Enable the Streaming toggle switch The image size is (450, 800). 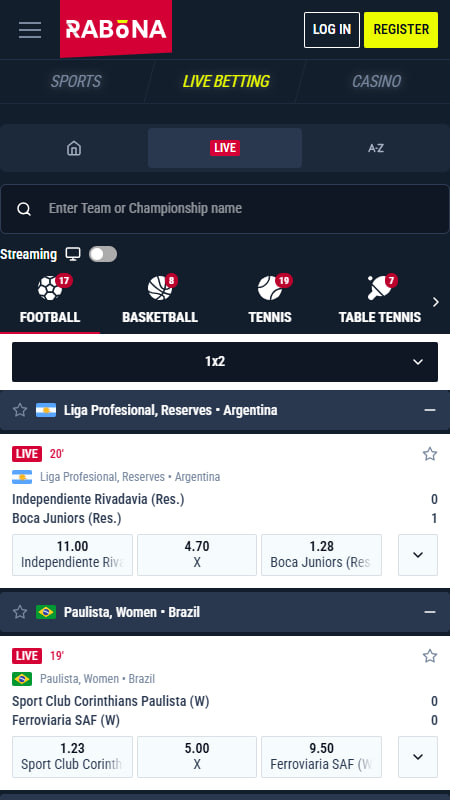point(103,254)
